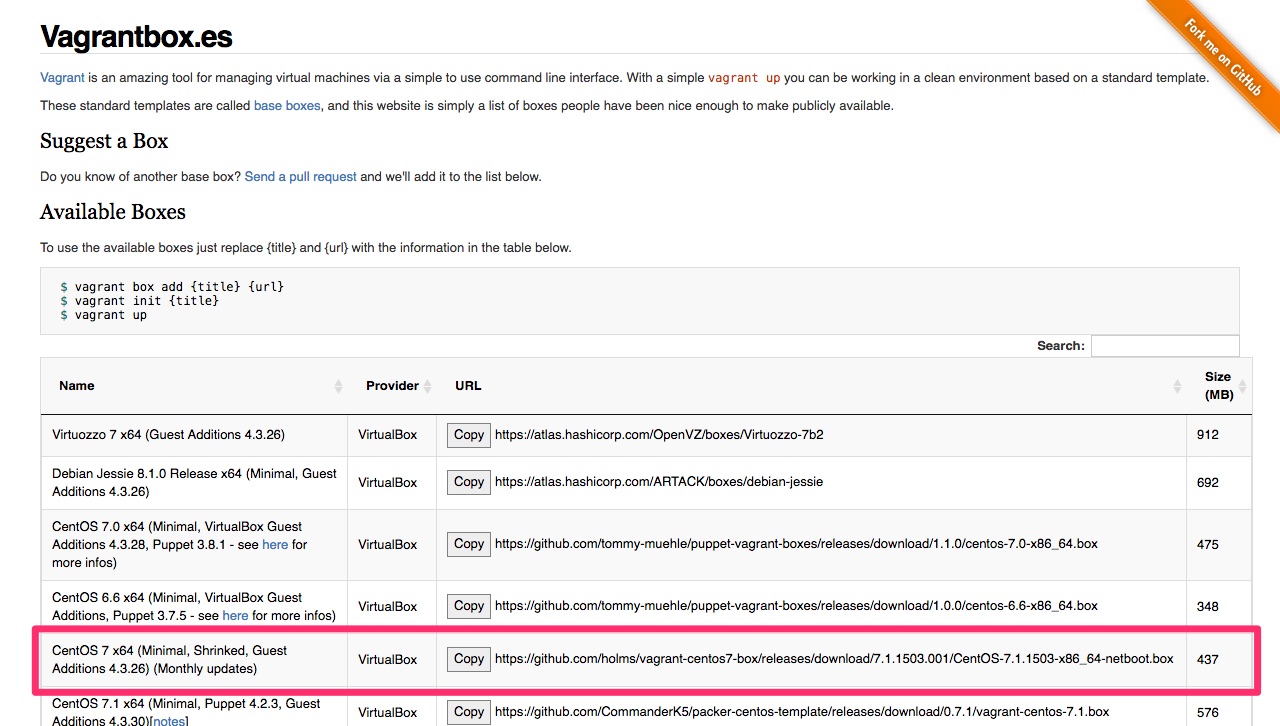Follow the Send a pull request link
The width and height of the screenshot is (1280, 726).
tap(300, 177)
